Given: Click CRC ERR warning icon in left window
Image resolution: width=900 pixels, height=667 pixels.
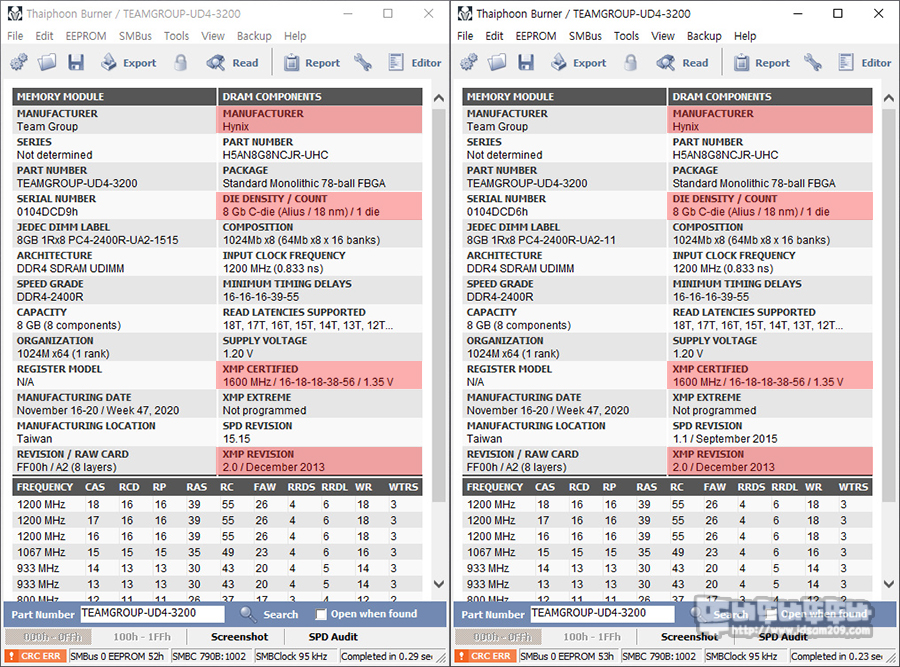Looking at the screenshot, I should 11,656.
